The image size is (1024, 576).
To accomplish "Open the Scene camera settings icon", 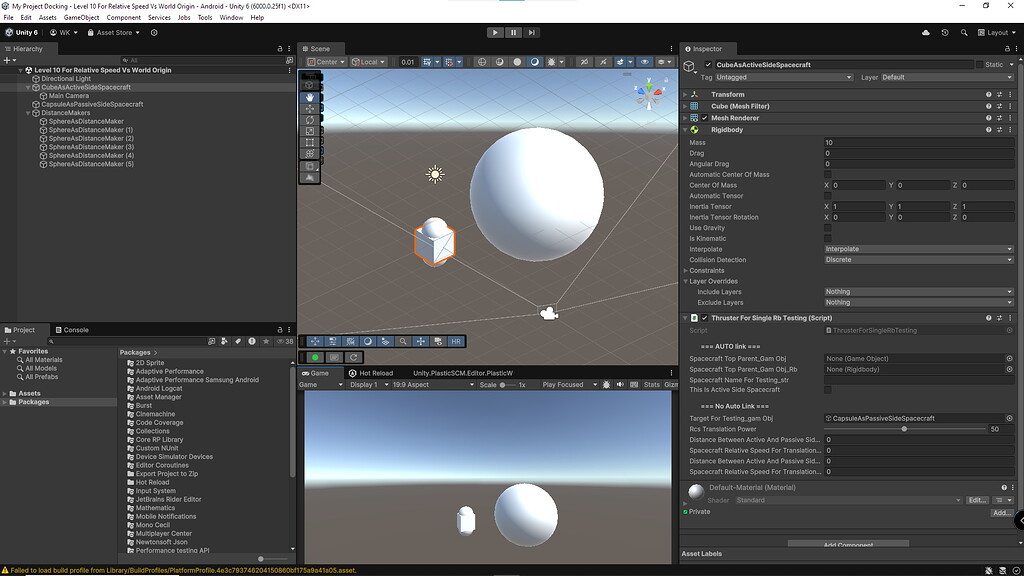I will click(661, 61).
